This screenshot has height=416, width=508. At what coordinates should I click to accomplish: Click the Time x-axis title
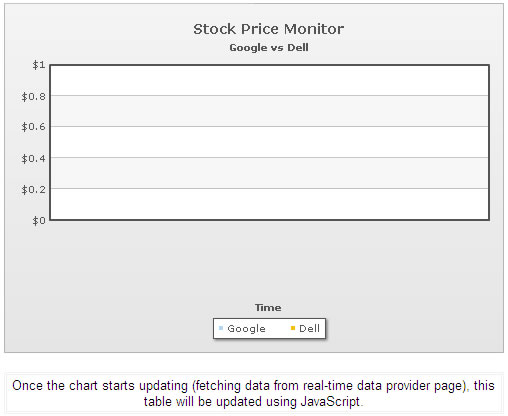(x=268, y=307)
